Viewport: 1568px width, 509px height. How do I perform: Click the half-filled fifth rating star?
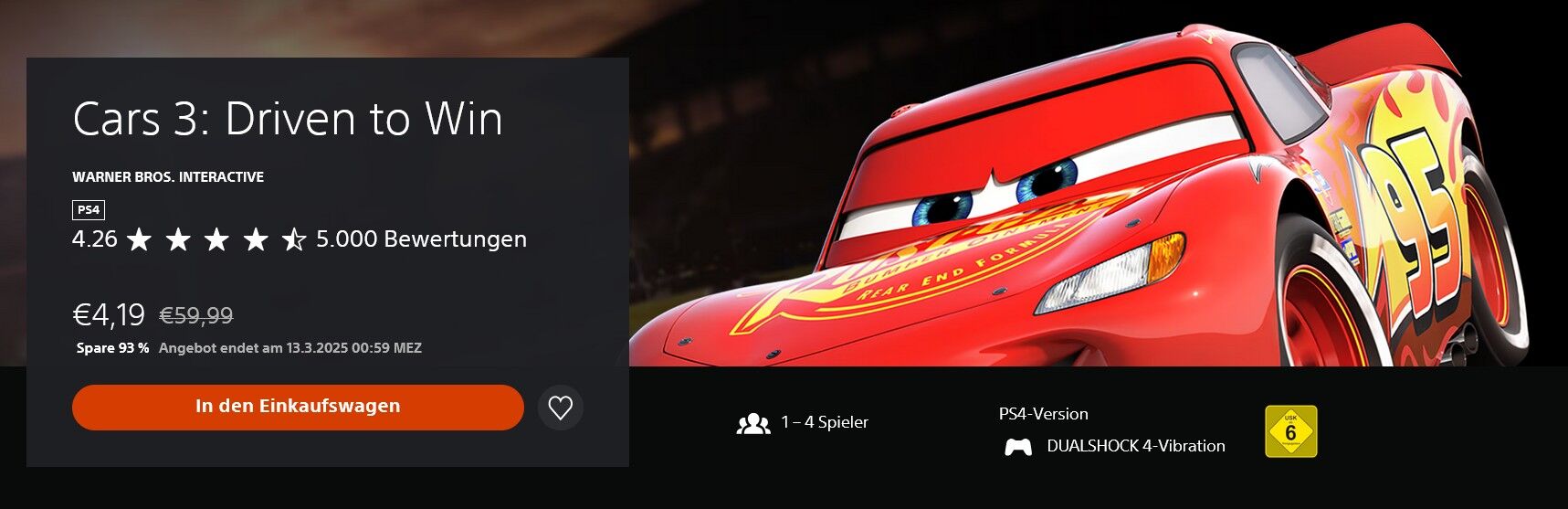coord(293,239)
